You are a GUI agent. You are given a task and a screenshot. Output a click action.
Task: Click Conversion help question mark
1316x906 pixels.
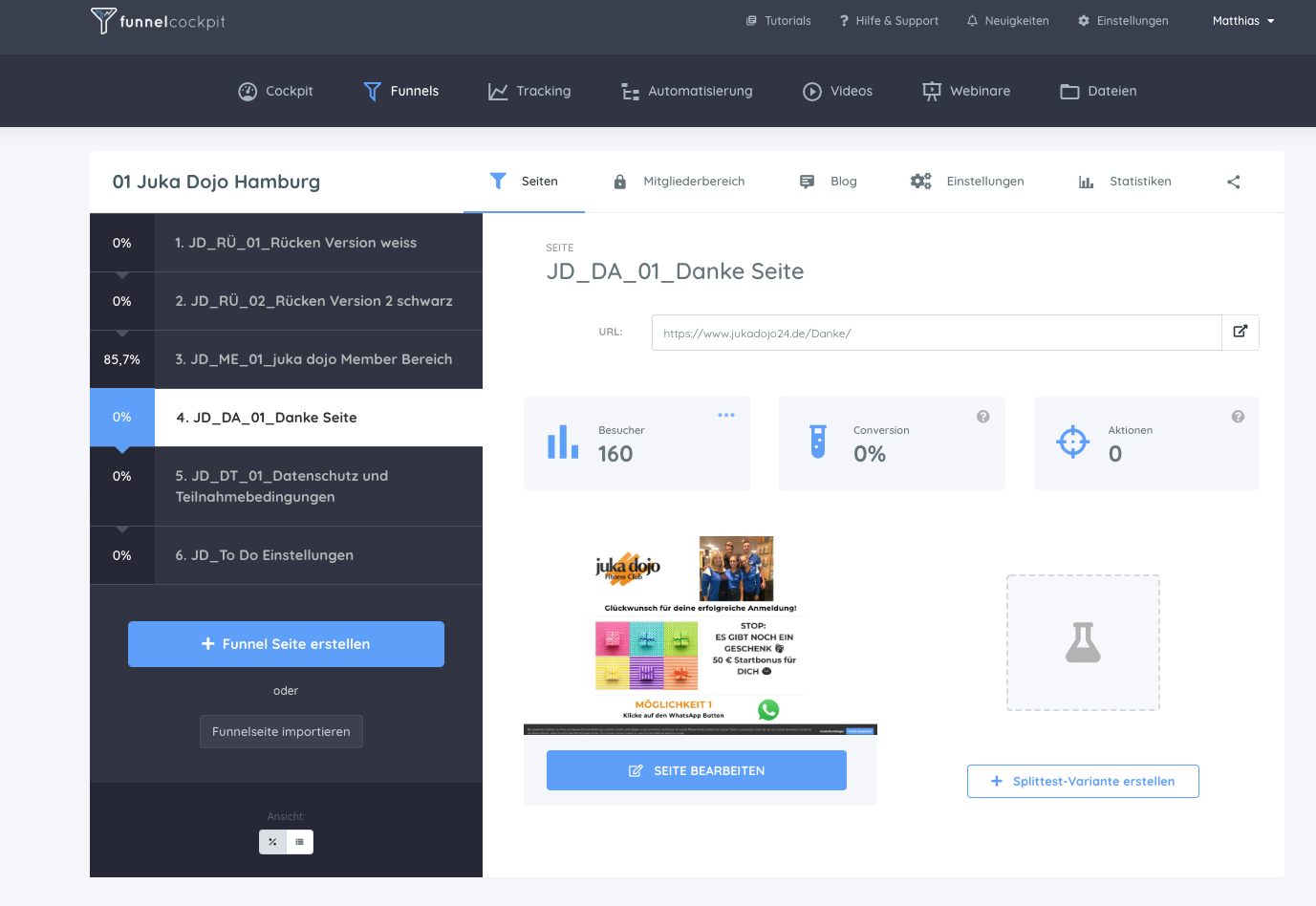[x=982, y=417]
